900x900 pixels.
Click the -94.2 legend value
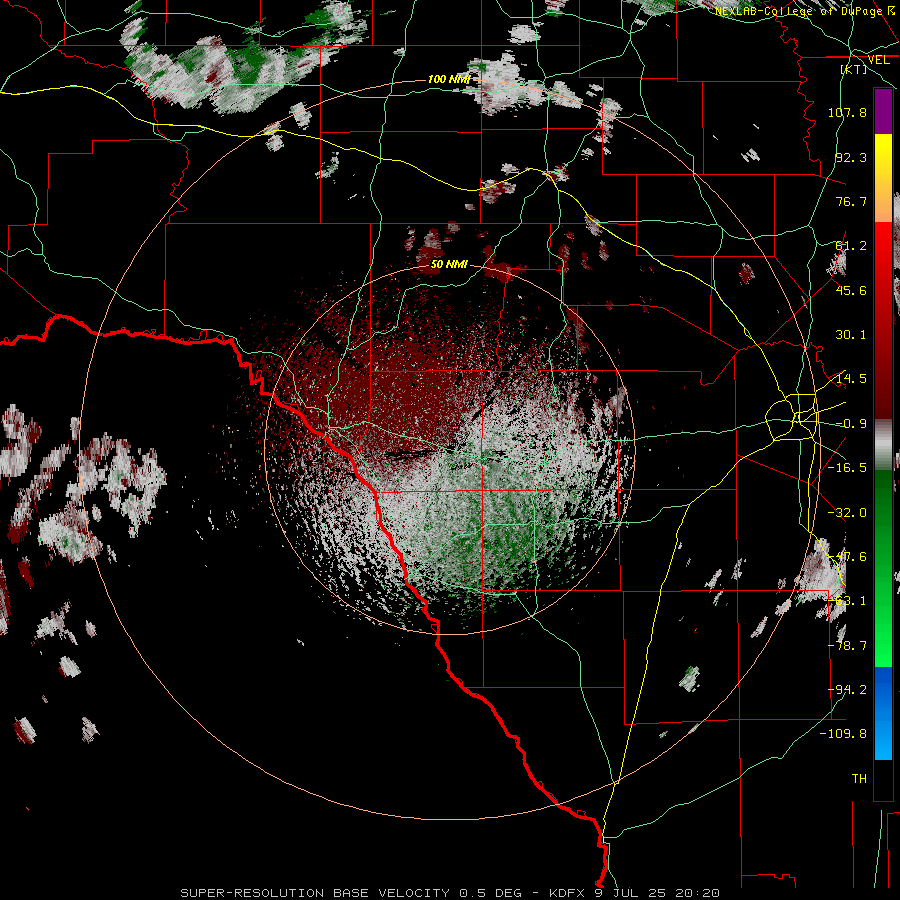(x=847, y=690)
